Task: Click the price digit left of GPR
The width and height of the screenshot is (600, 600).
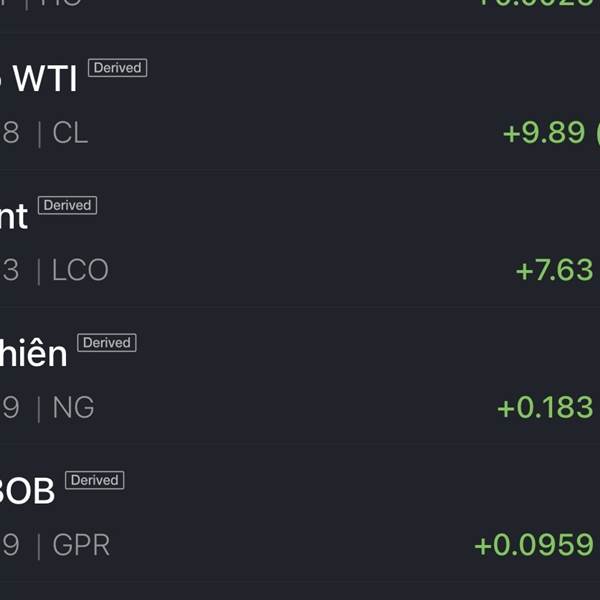Action: 10,545
